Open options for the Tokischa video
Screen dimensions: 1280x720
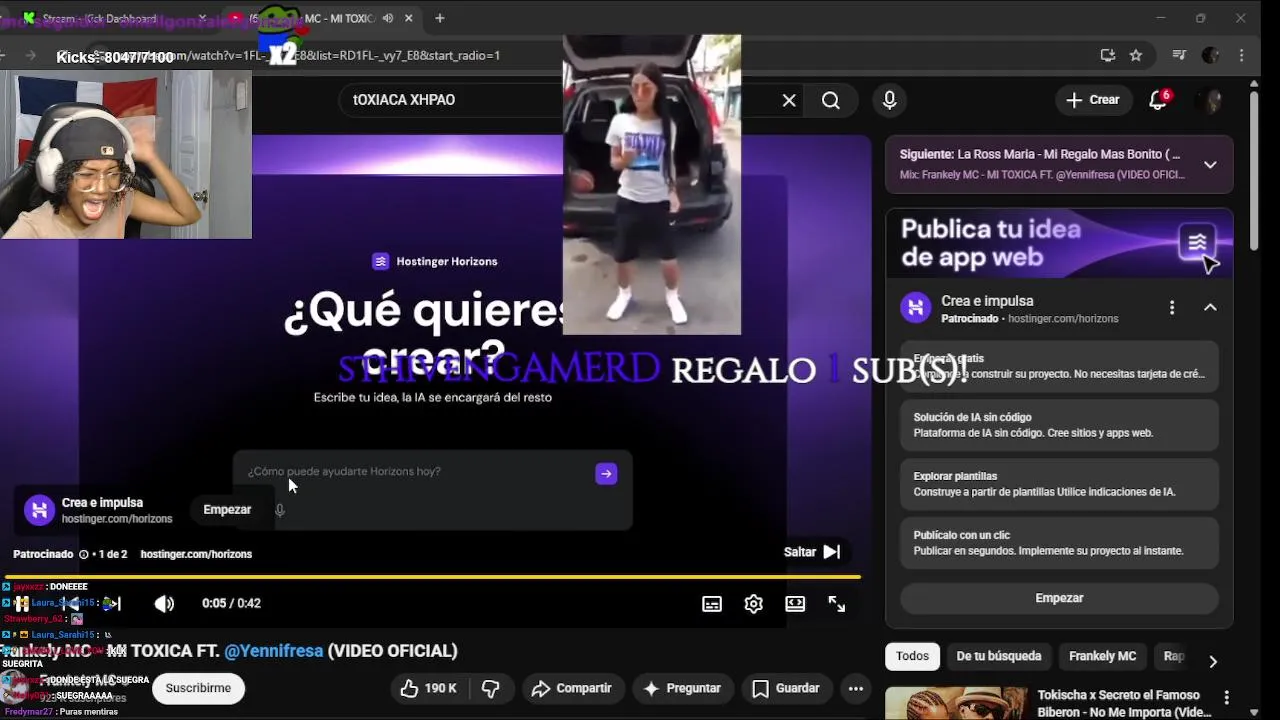click(x=1227, y=697)
